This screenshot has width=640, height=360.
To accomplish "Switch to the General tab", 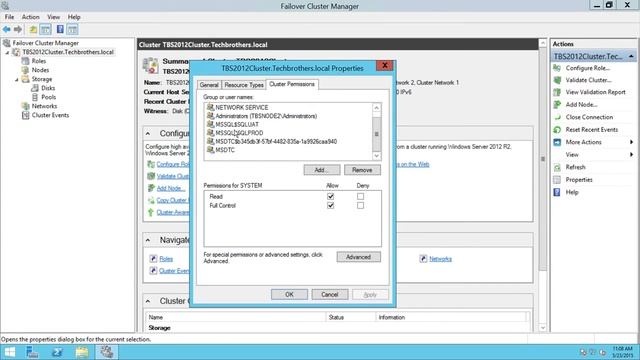I will coord(209,85).
